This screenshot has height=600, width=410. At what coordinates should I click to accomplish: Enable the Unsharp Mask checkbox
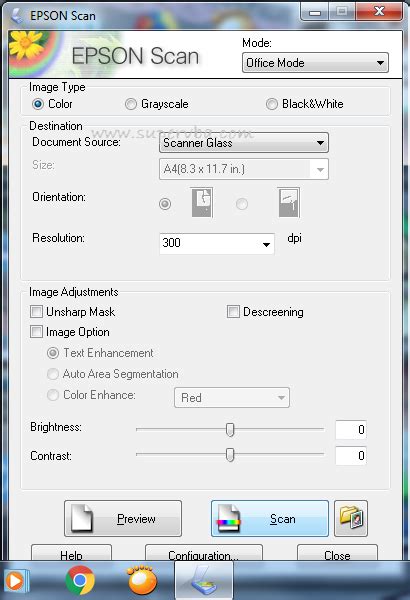(36, 311)
